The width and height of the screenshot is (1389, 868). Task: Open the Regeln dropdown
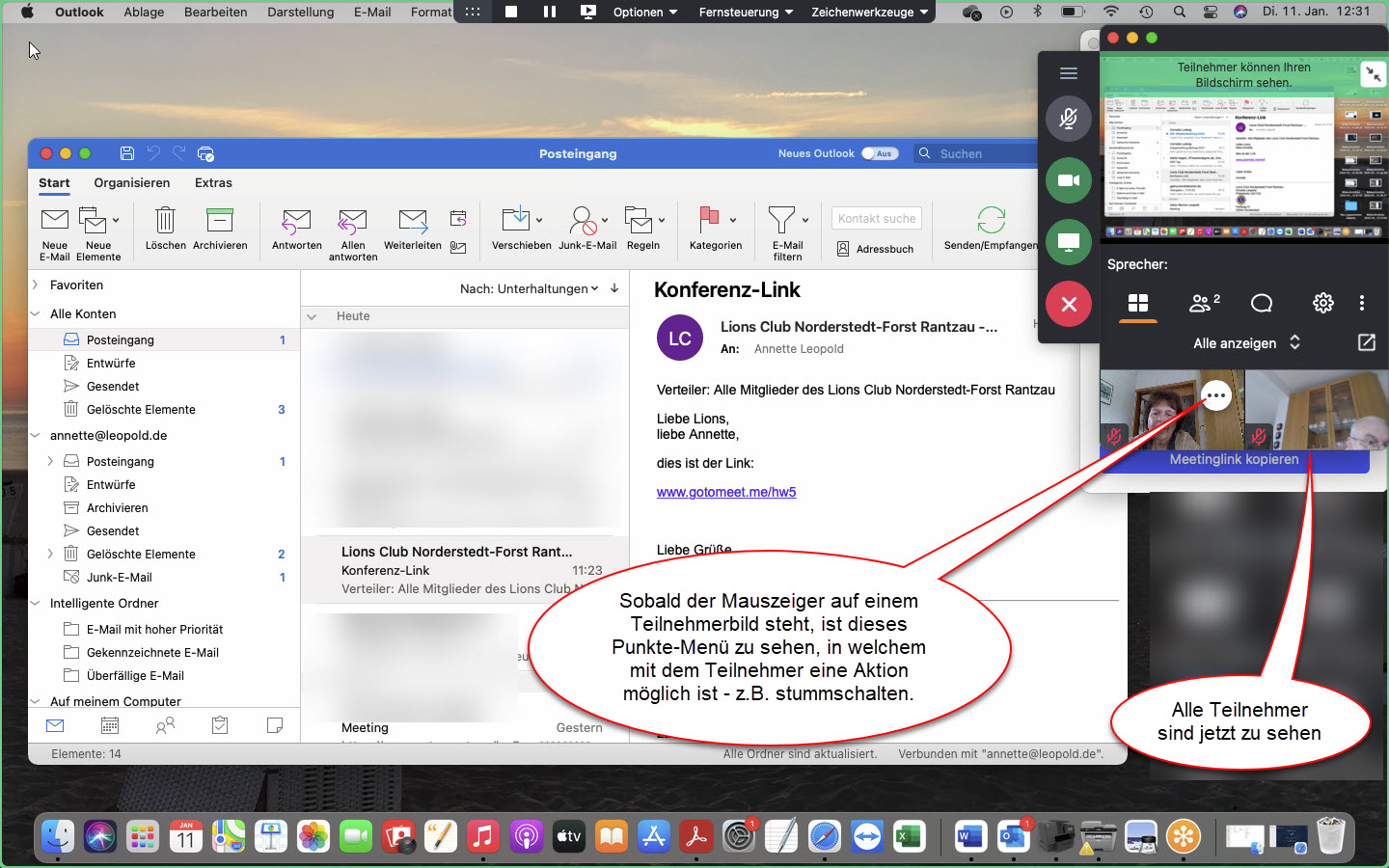tap(662, 220)
